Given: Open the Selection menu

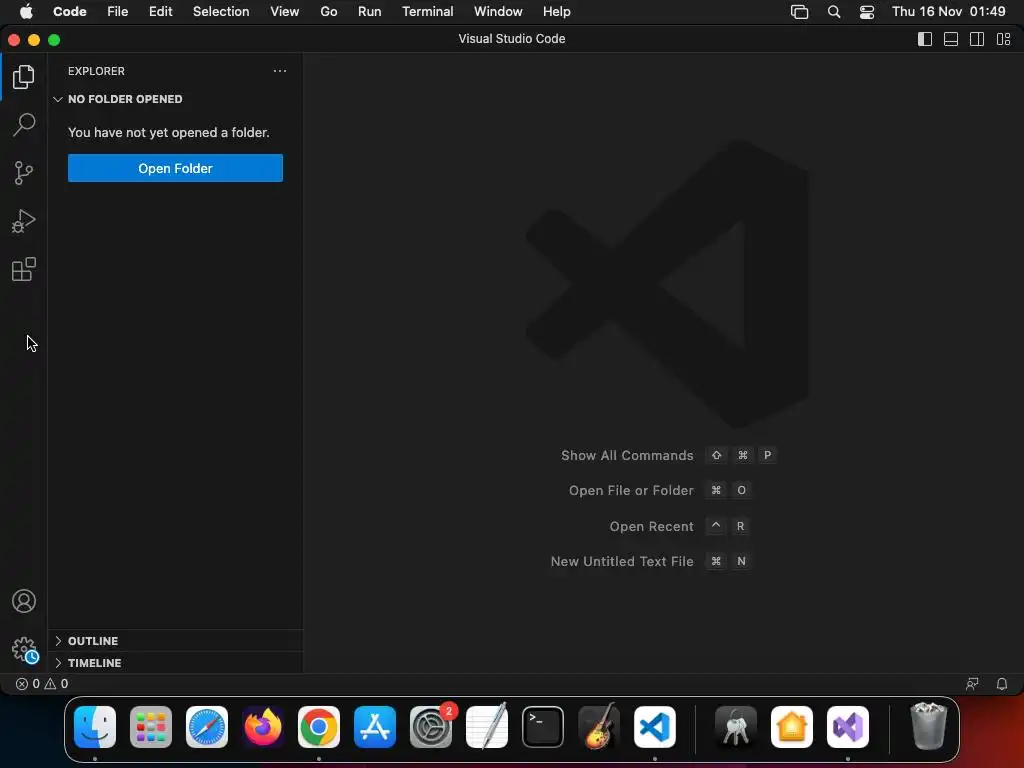Looking at the screenshot, I should coord(221,12).
